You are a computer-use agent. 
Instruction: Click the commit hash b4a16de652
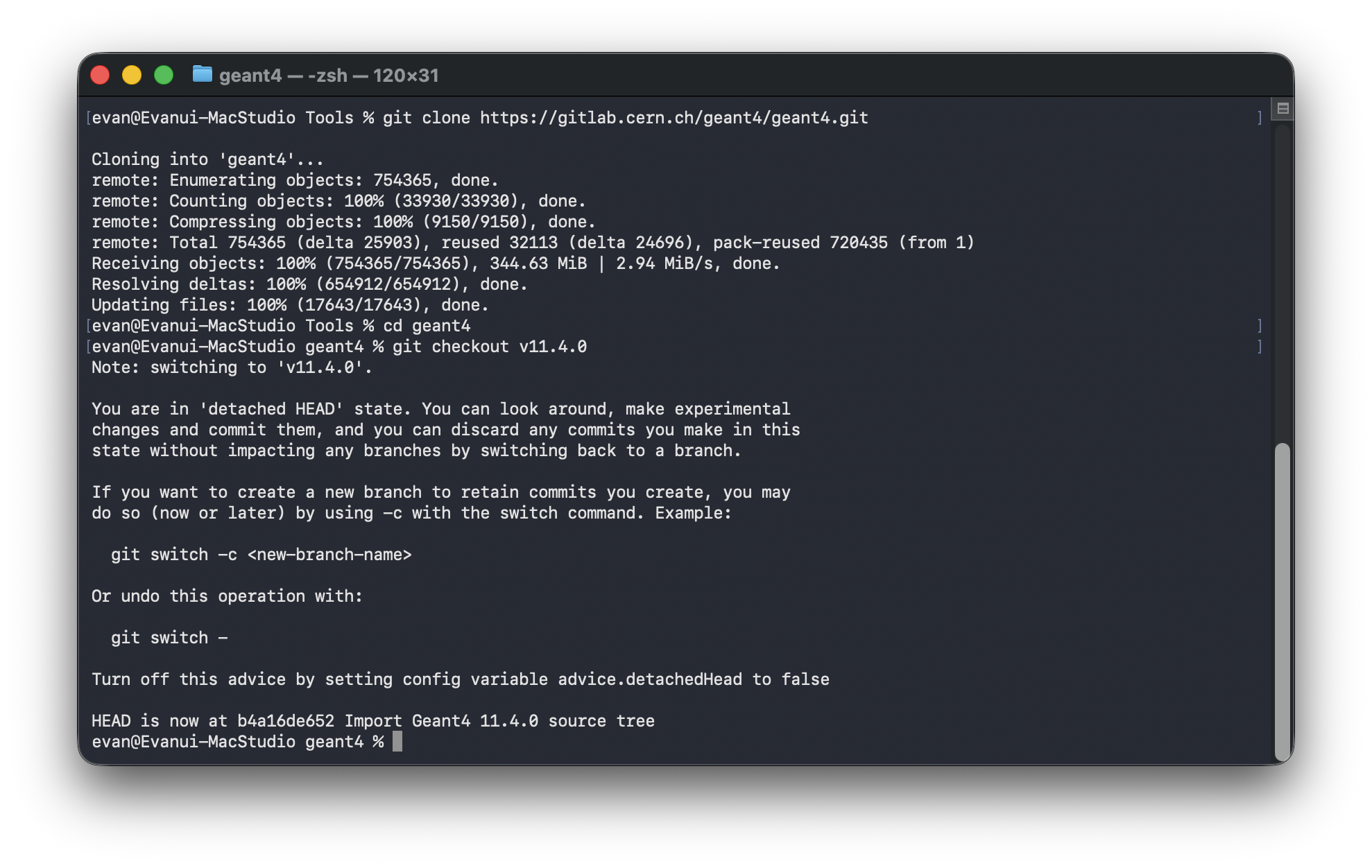pyautogui.click(x=285, y=721)
